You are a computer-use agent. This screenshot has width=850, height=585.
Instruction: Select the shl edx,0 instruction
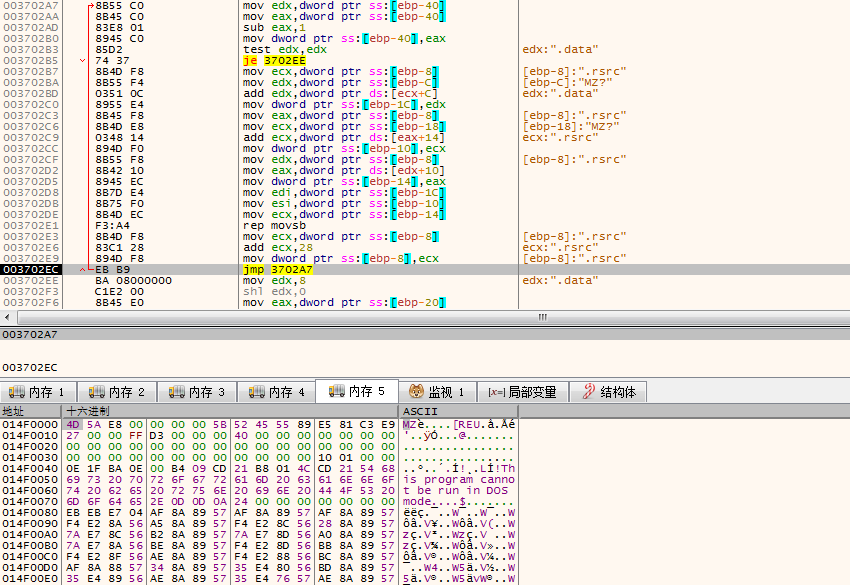274,292
